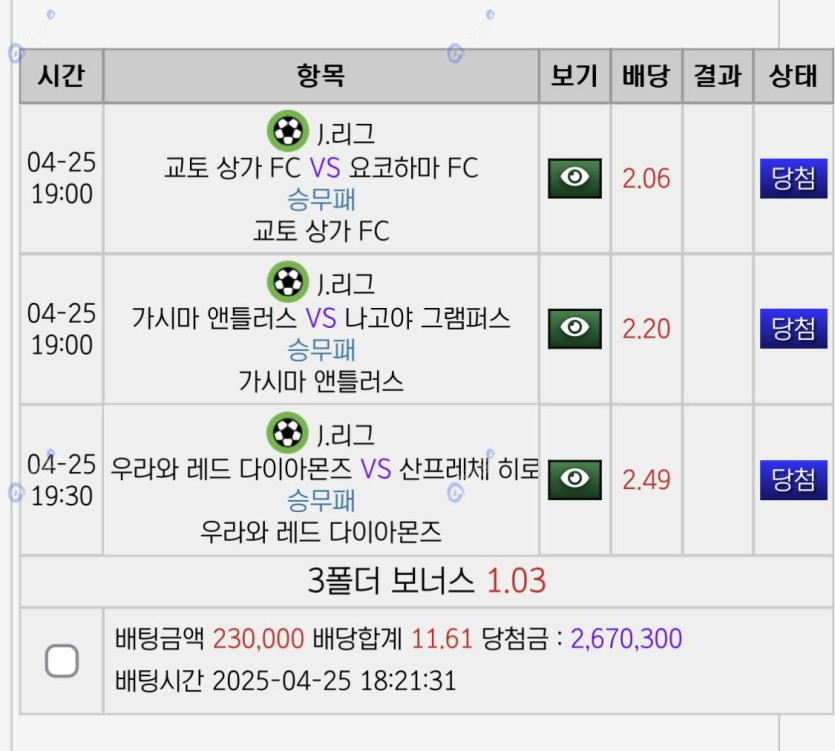Image resolution: width=835 pixels, height=751 pixels.
Task: Click soccer ball icon for Kashima Antlers match
Action: (x=288, y=282)
